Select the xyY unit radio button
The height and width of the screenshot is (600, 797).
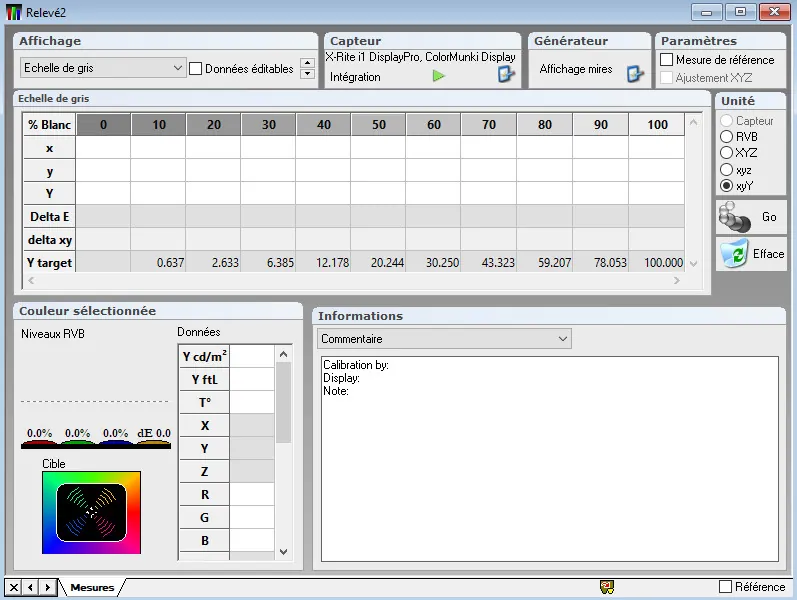click(x=726, y=186)
